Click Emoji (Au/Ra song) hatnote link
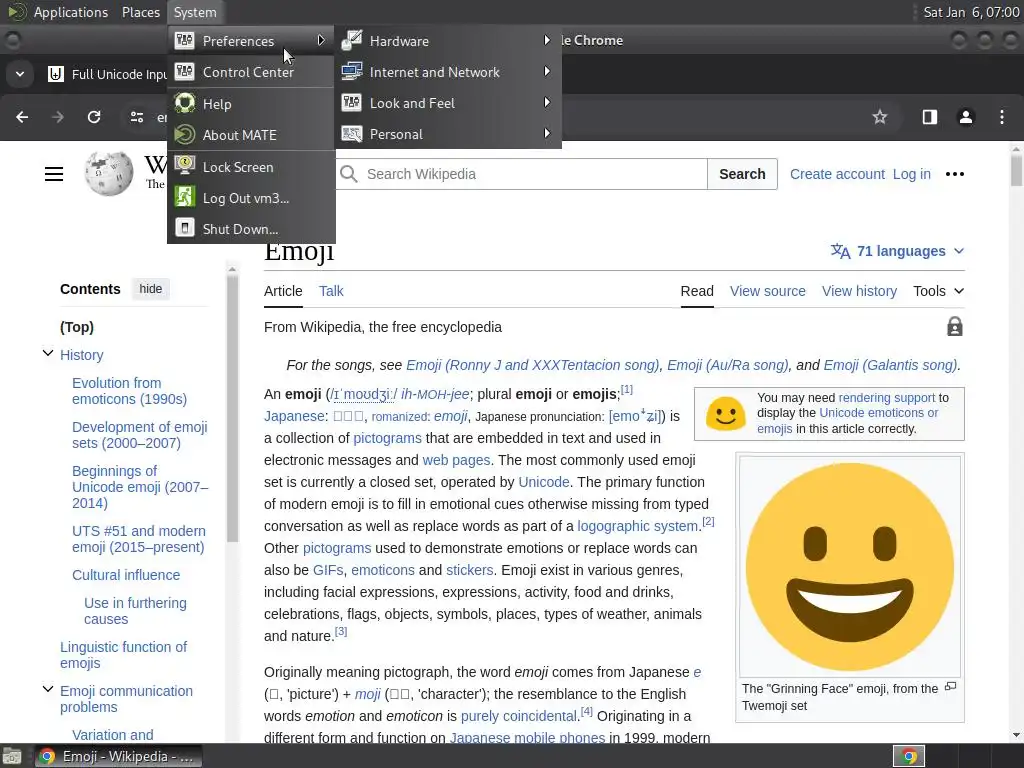The width and height of the screenshot is (1024, 768). pos(728,365)
